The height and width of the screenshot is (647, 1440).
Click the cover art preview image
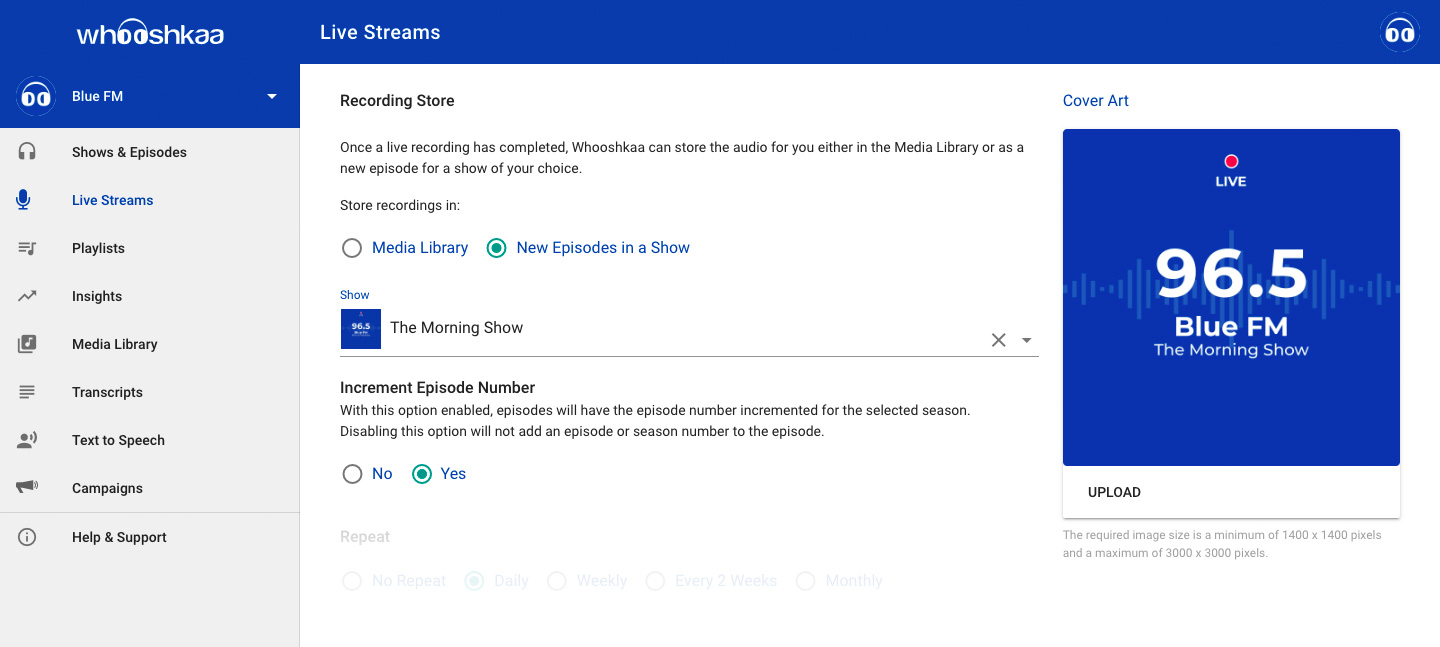1231,297
